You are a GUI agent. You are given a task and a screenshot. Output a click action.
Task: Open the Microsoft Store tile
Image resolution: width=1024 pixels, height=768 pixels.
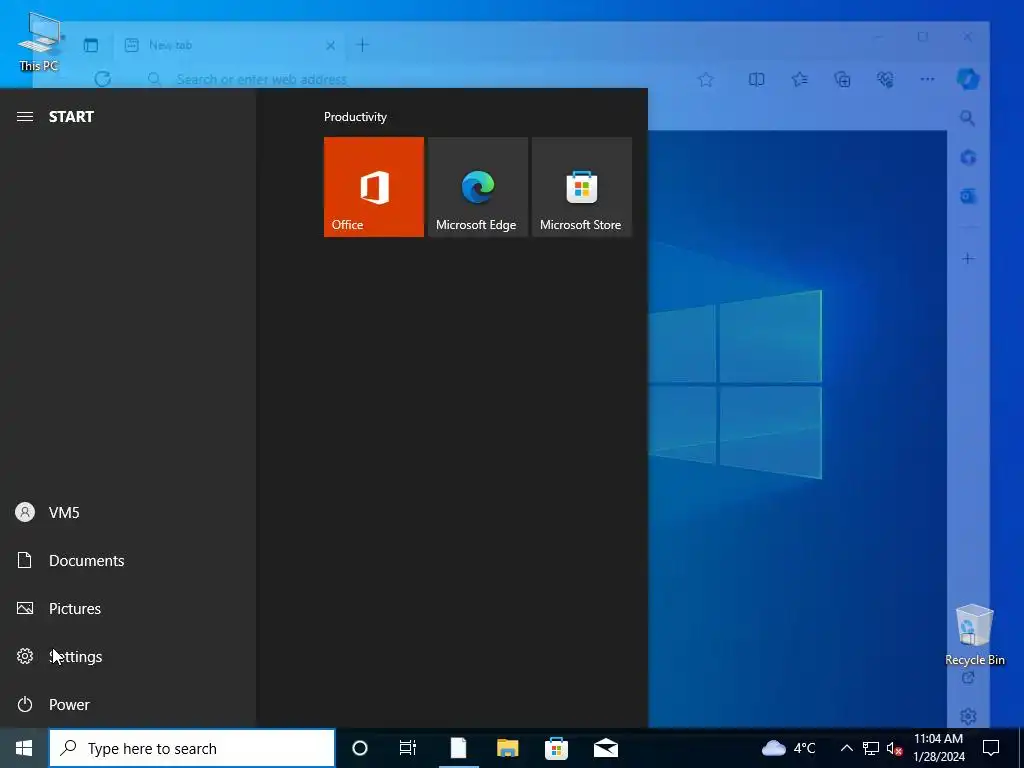(582, 187)
